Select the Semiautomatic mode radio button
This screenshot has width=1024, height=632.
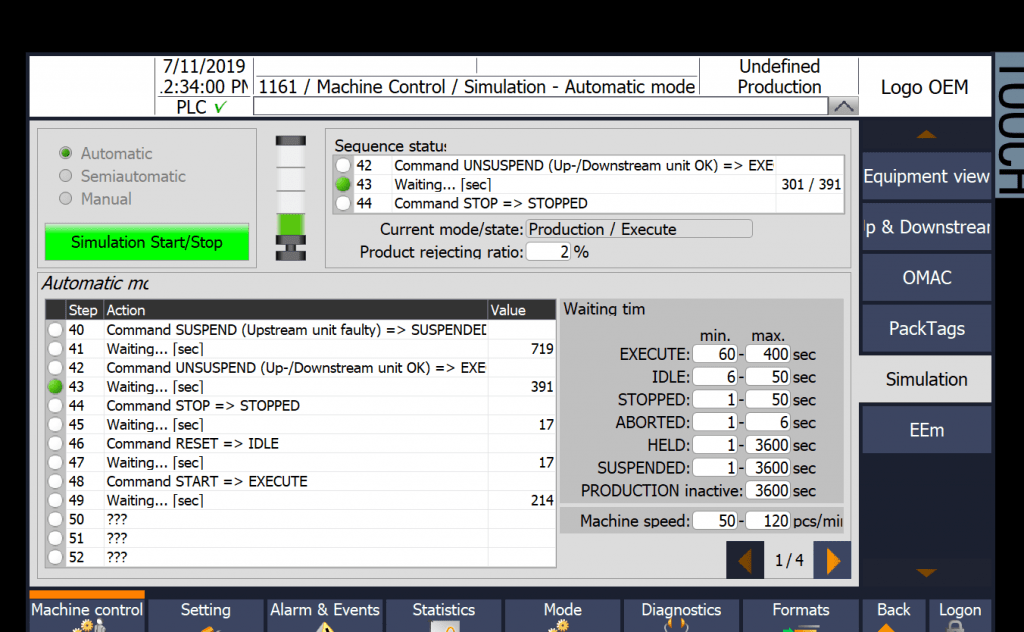click(x=65, y=176)
